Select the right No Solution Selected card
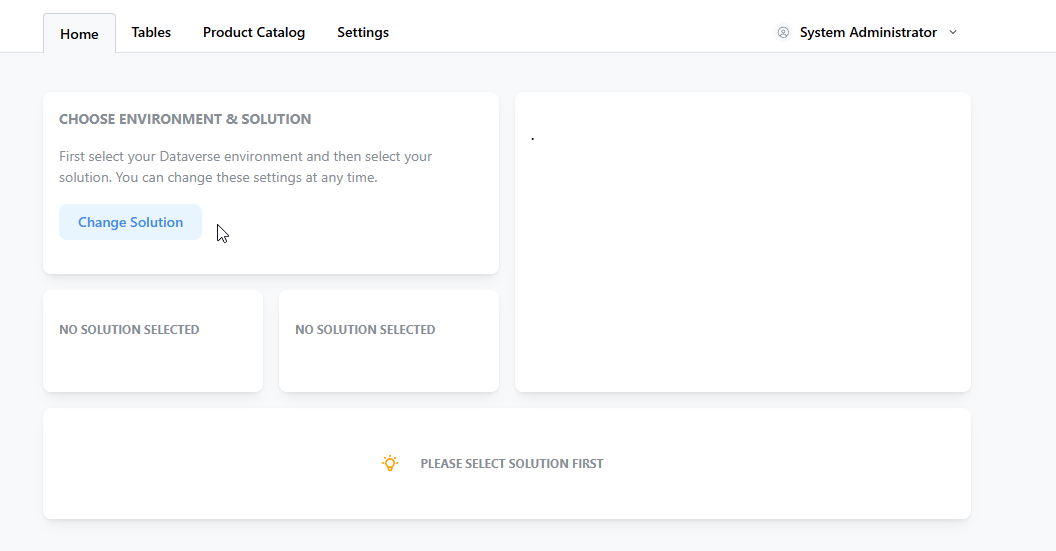The width and height of the screenshot is (1056, 551). click(389, 341)
